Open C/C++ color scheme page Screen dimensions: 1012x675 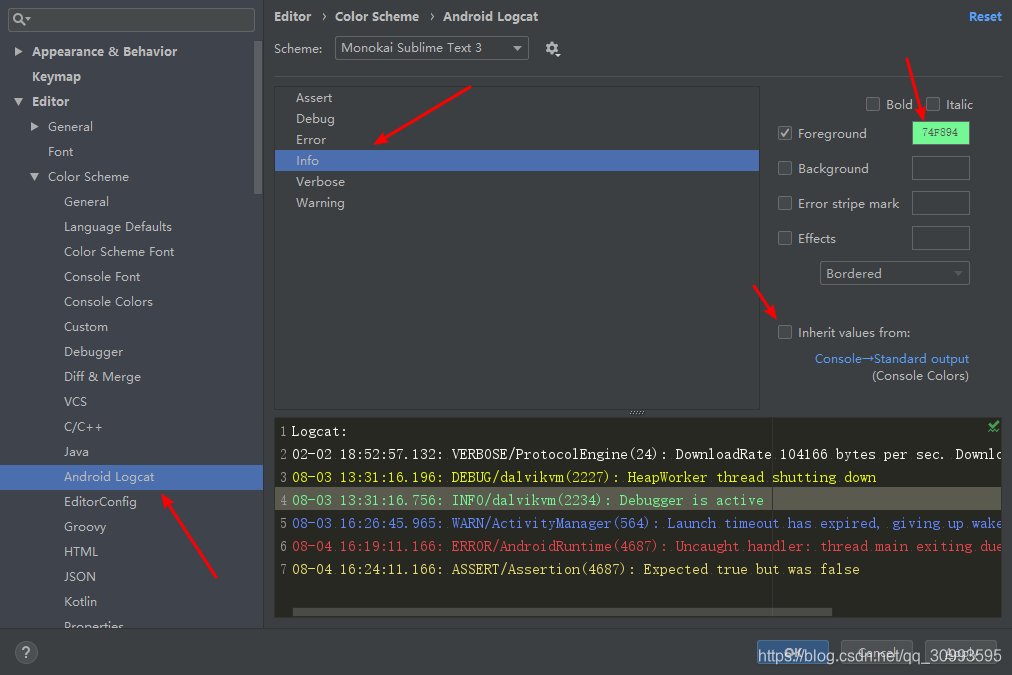pos(83,427)
